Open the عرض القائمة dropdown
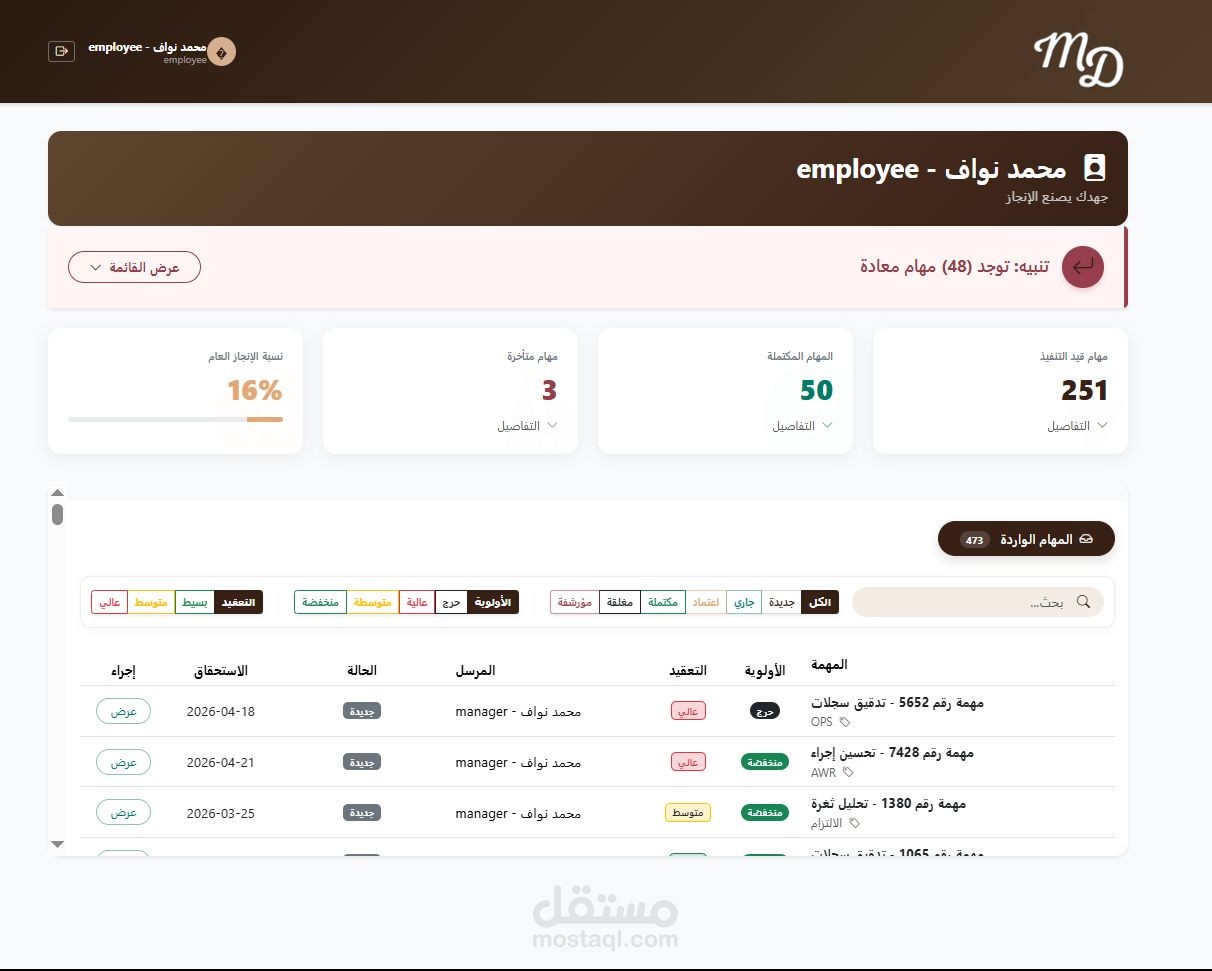 134,267
